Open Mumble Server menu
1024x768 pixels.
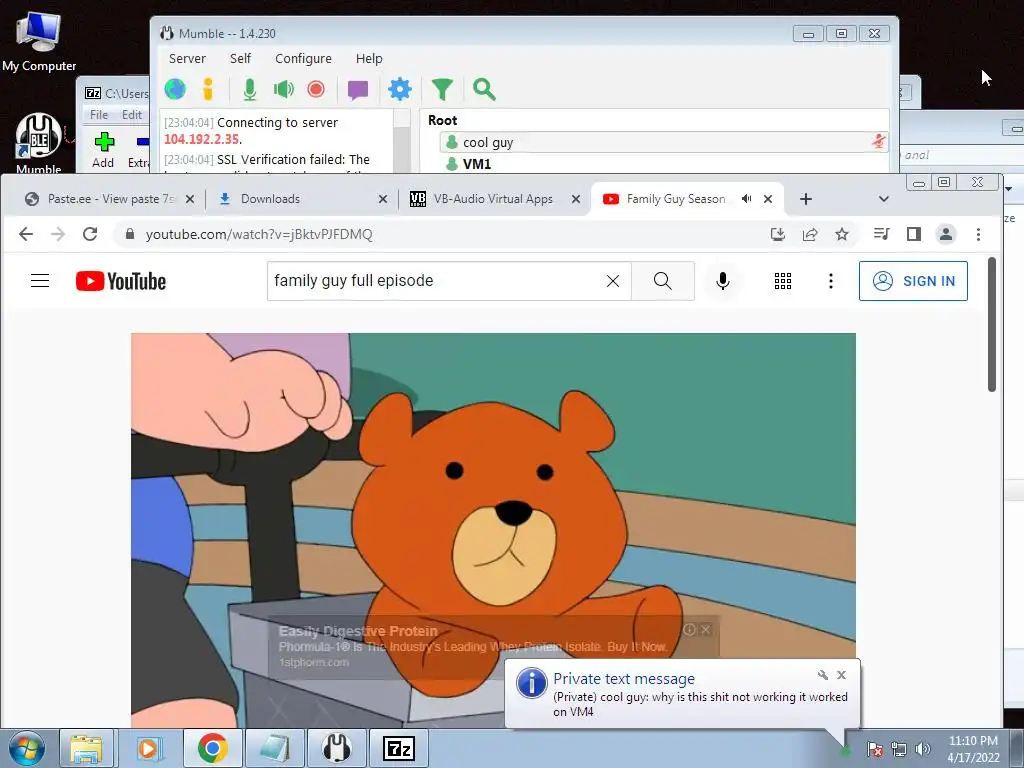(187, 58)
